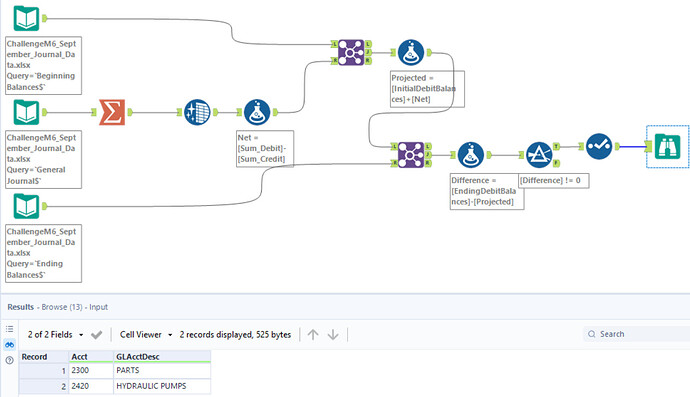
Task: Select the Filter tool with Difference != 0
Action: [x=539, y=155]
